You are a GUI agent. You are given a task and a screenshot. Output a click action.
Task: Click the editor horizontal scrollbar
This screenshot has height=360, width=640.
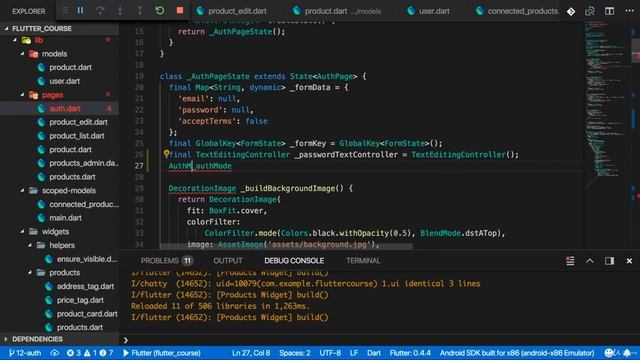click(x=286, y=247)
